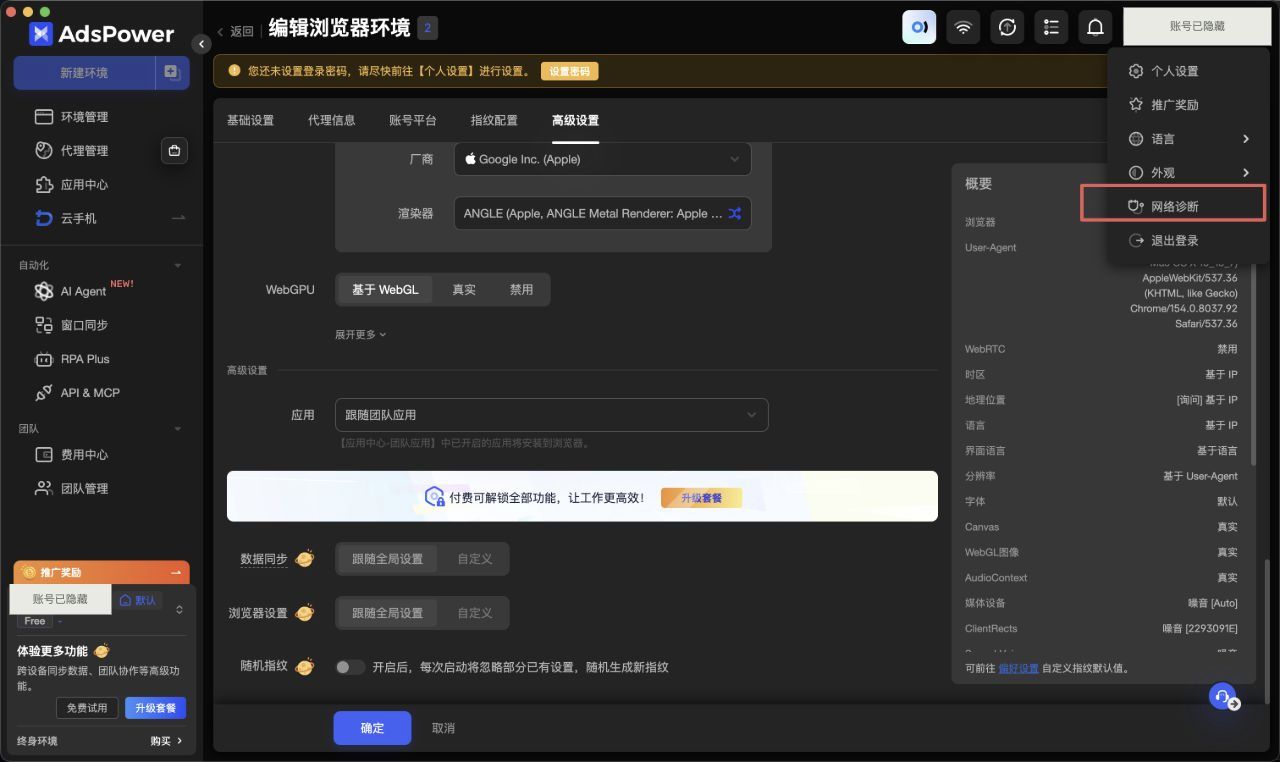The width and height of the screenshot is (1280, 762).
Task: Open the team switcher arrows near 默认
Action: tap(180, 609)
